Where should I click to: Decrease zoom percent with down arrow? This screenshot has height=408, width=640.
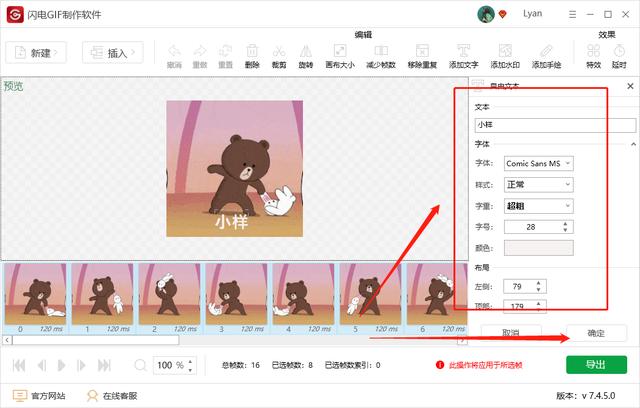190,370
